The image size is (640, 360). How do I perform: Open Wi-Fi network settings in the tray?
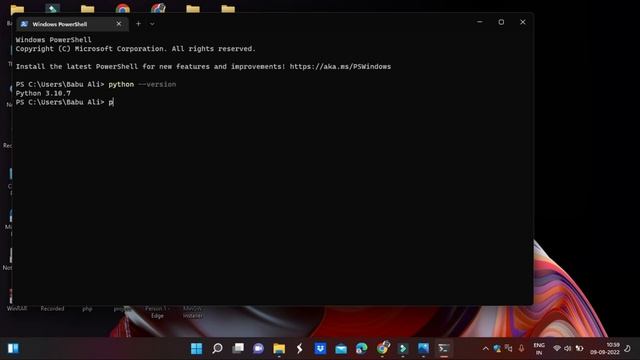(x=557, y=348)
